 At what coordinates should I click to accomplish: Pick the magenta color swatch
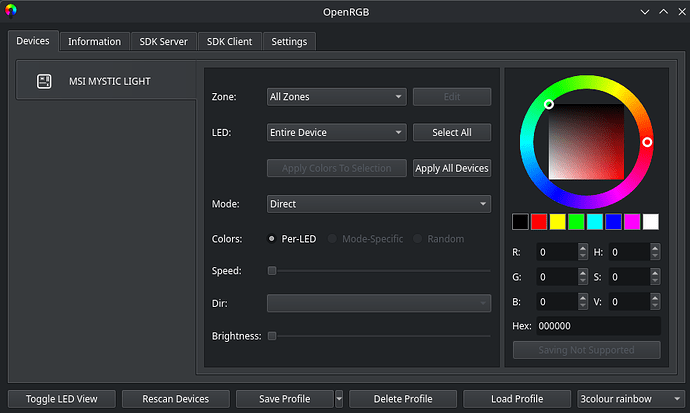pyautogui.click(x=632, y=222)
